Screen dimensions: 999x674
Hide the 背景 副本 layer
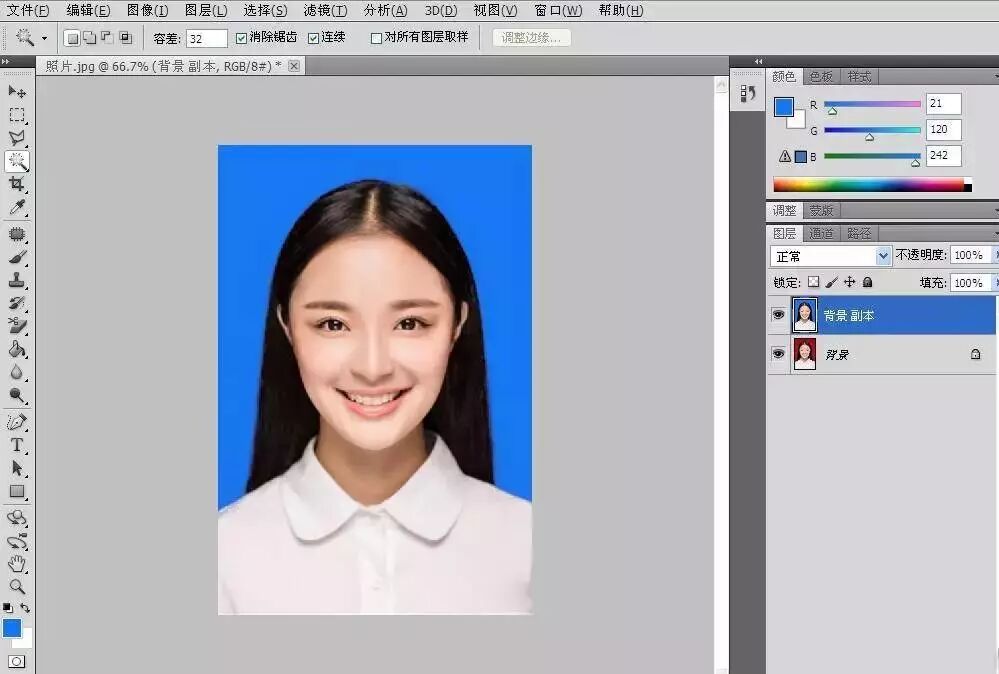click(778, 315)
